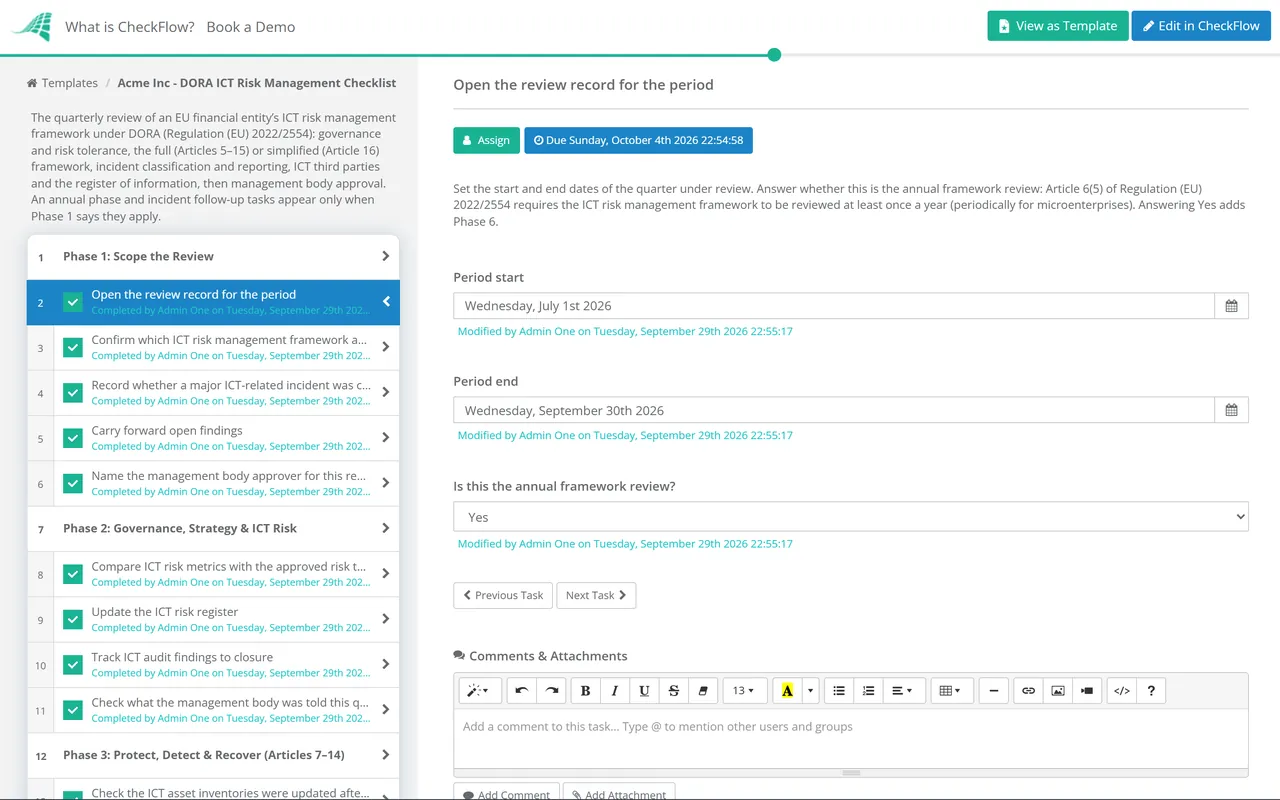Collapse the selected Open the review record task
The width and height of the screenshot is (1280, 800).
[x=386, y=302]
